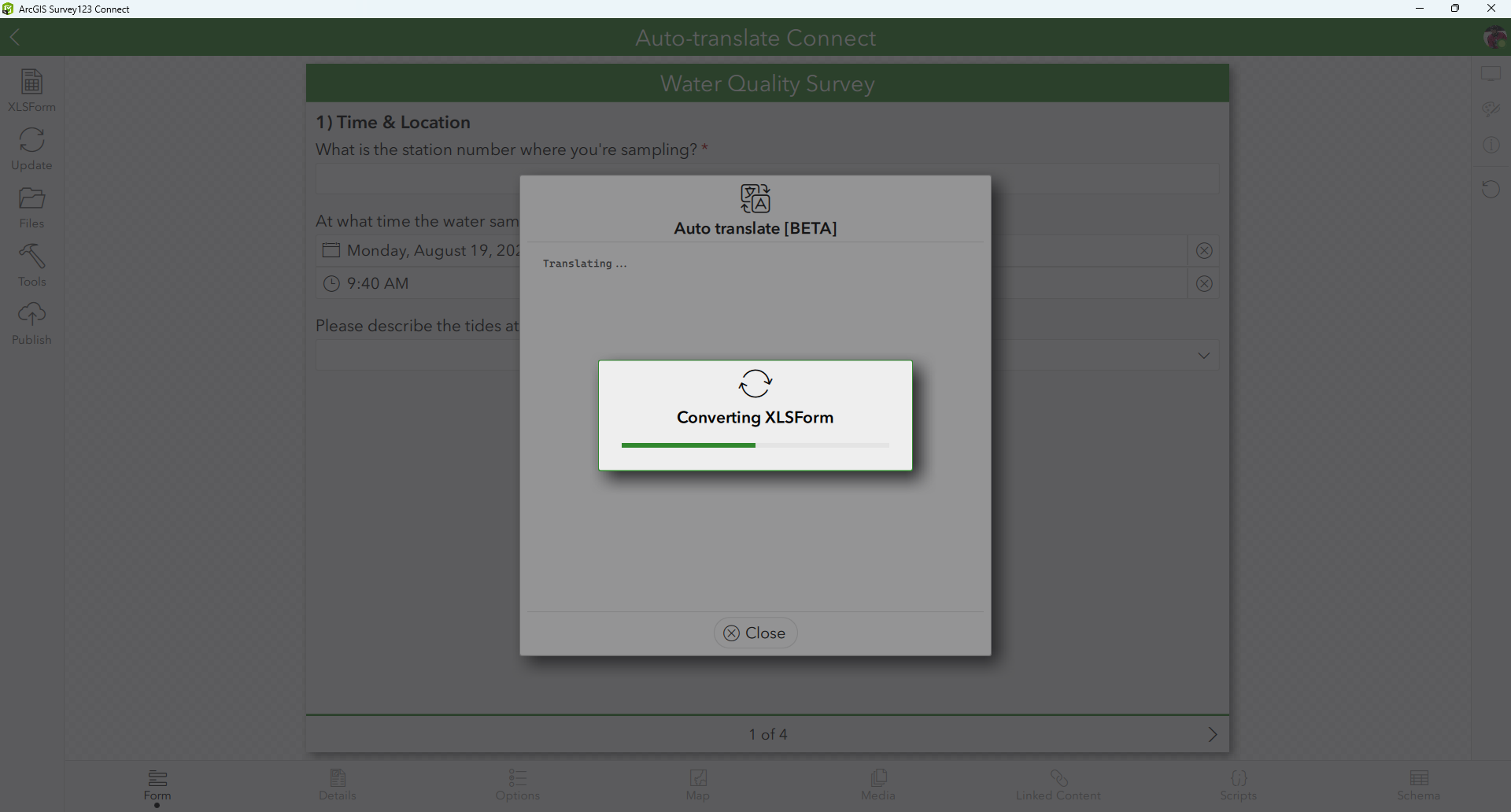
Task: Open the info icon in the right sidebar
Action: click(x=1491, y=145)
